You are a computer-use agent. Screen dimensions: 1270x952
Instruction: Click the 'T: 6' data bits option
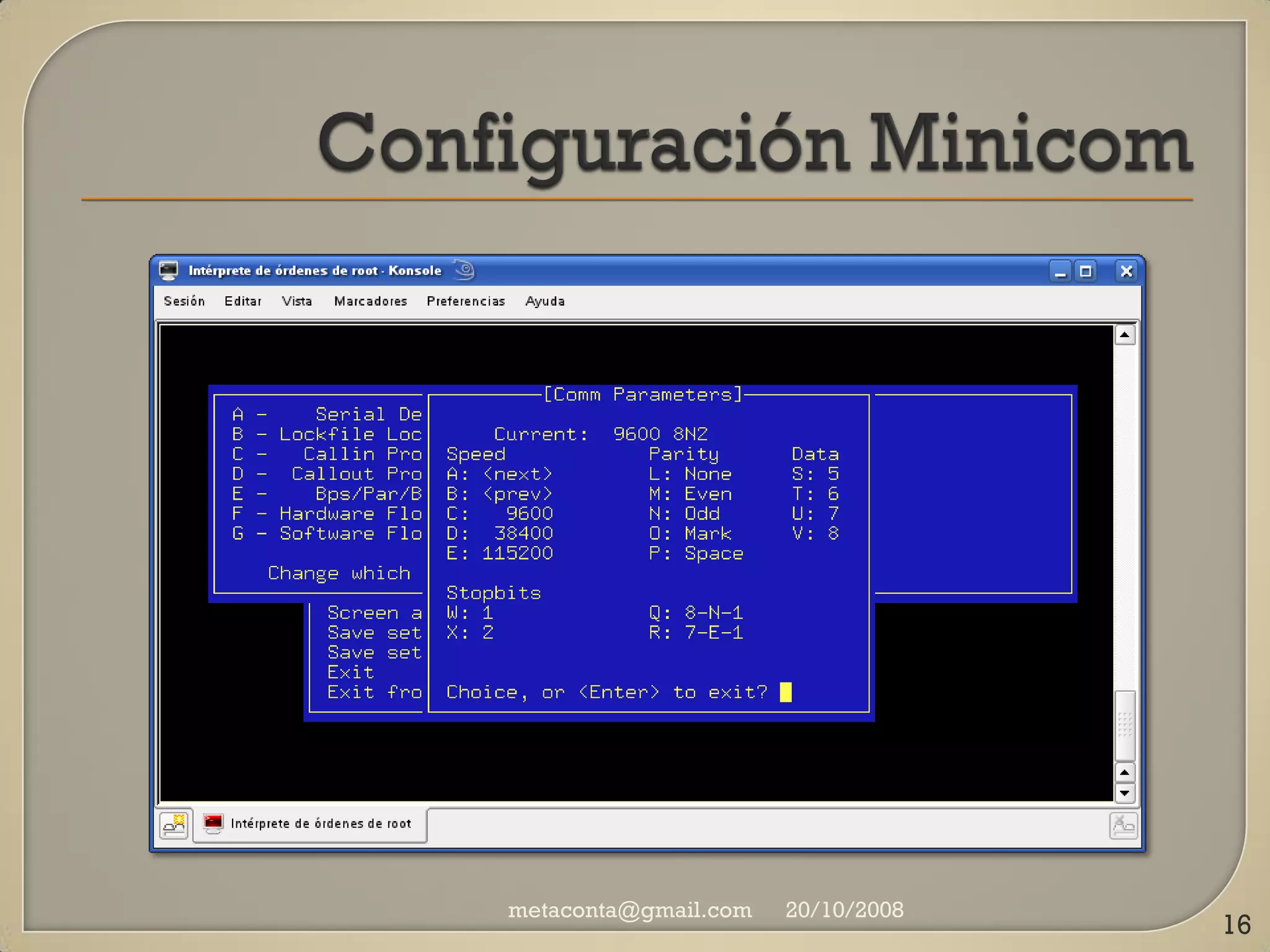[815, 494]
